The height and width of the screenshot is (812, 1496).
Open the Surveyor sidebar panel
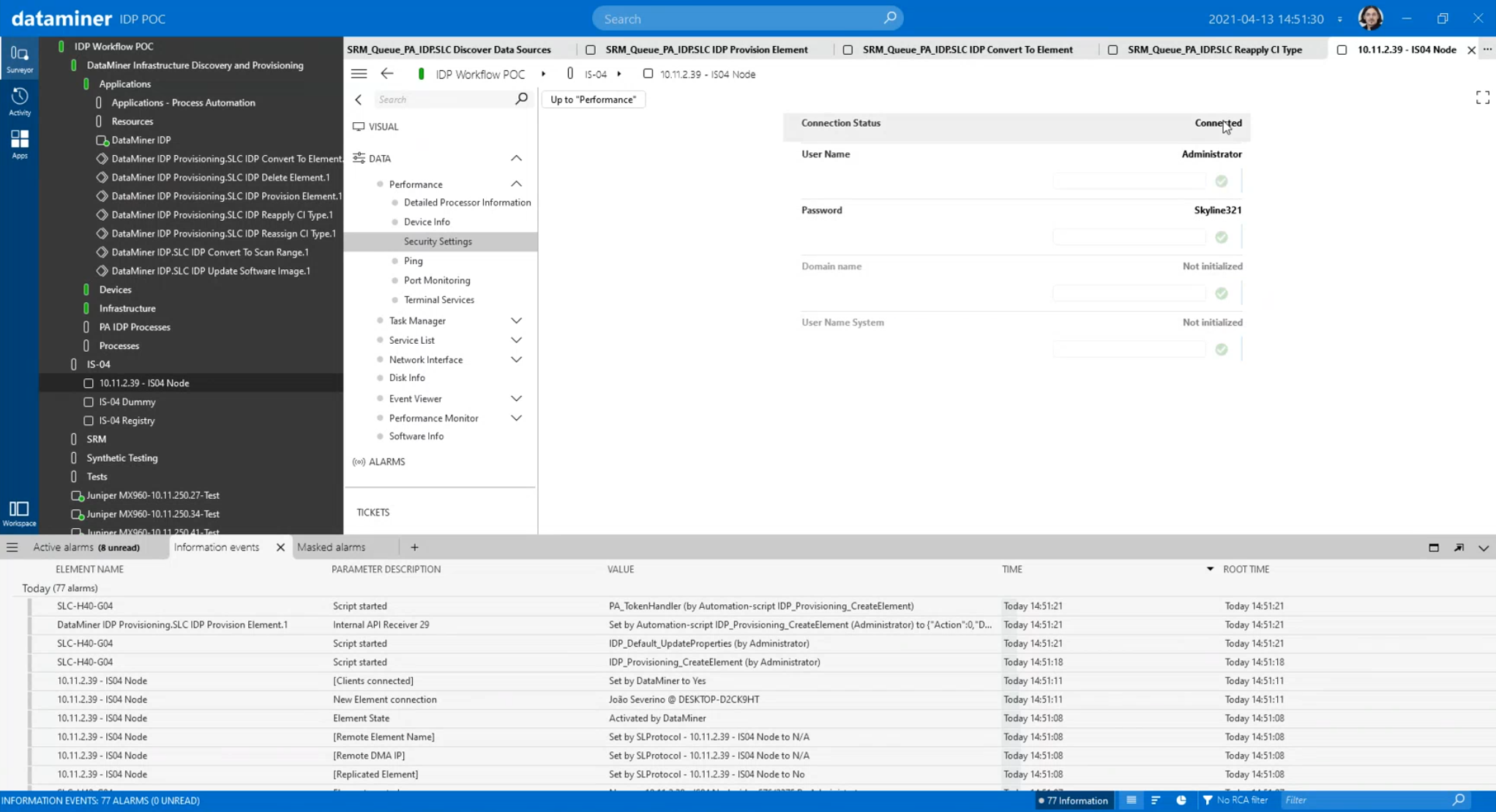[20, 59]
